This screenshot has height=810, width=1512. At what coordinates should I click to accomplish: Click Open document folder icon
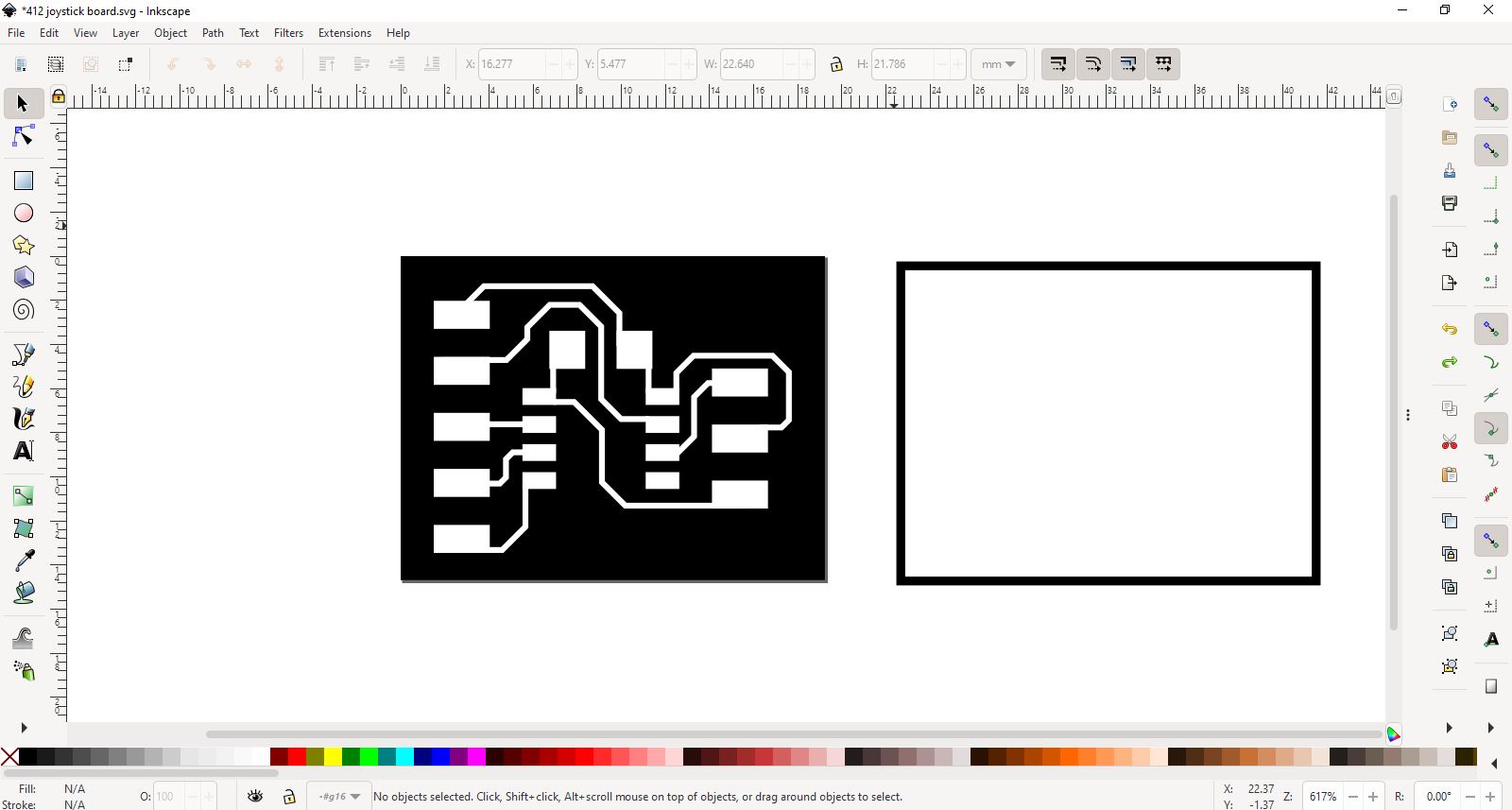pyautogui.click(x=1450, y=137)
